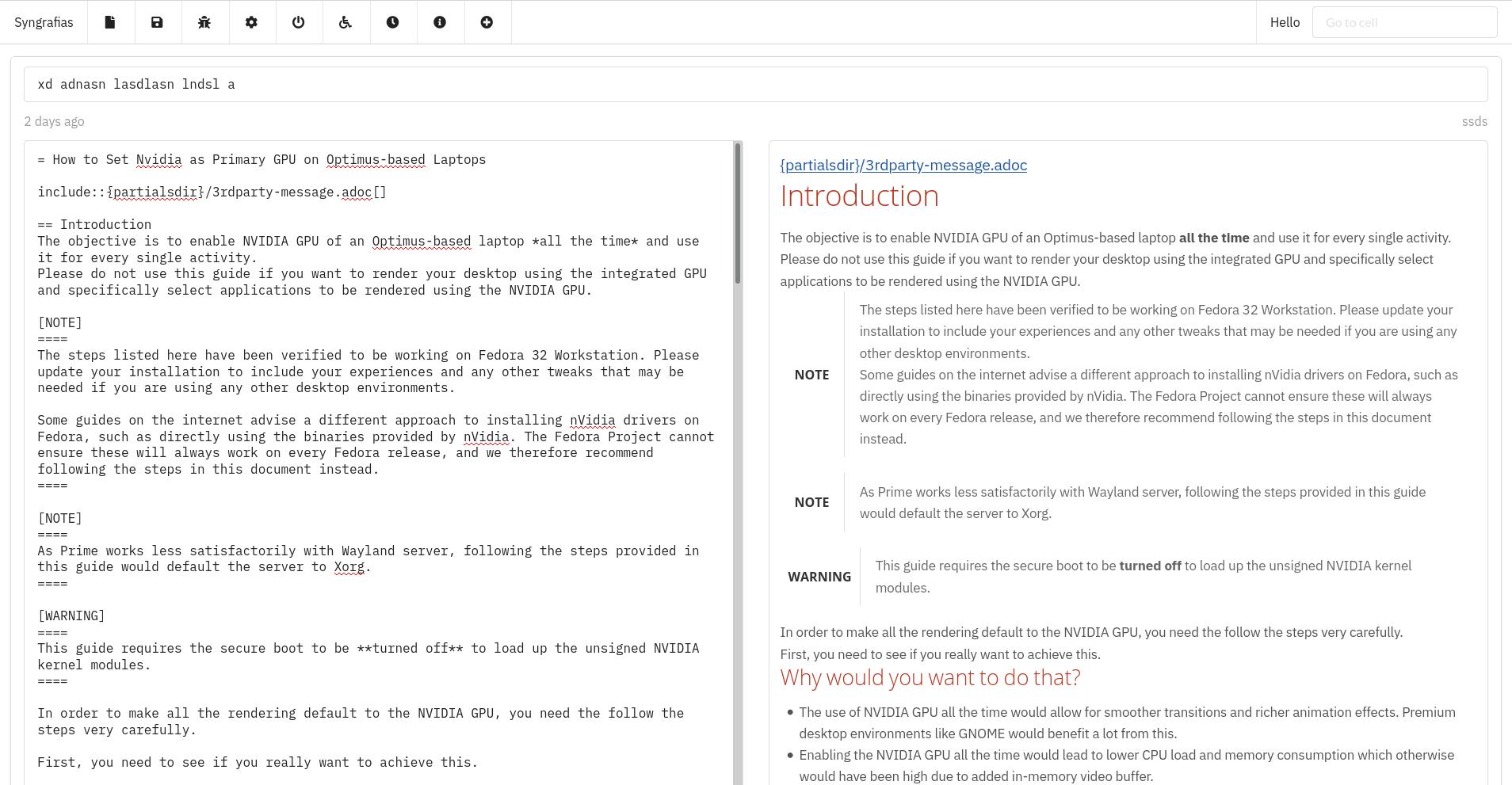Screen dimensions: 1512x785
Task: Click the [WARNING] line in editor
Action: click(71, 615)
